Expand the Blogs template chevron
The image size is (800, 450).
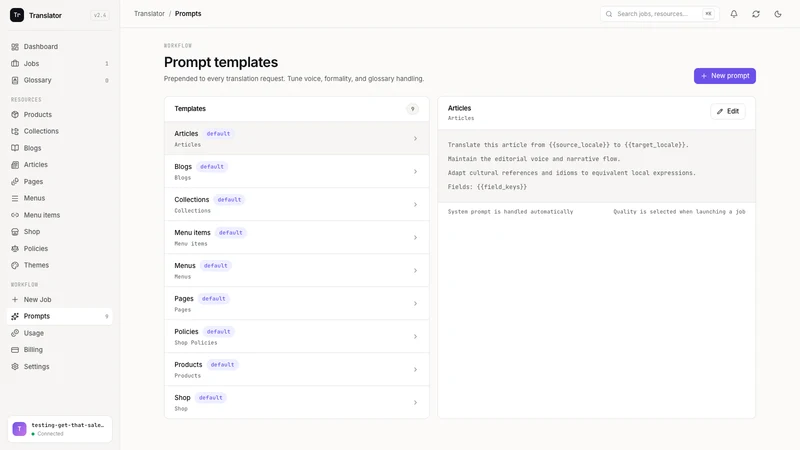[415, 171]
